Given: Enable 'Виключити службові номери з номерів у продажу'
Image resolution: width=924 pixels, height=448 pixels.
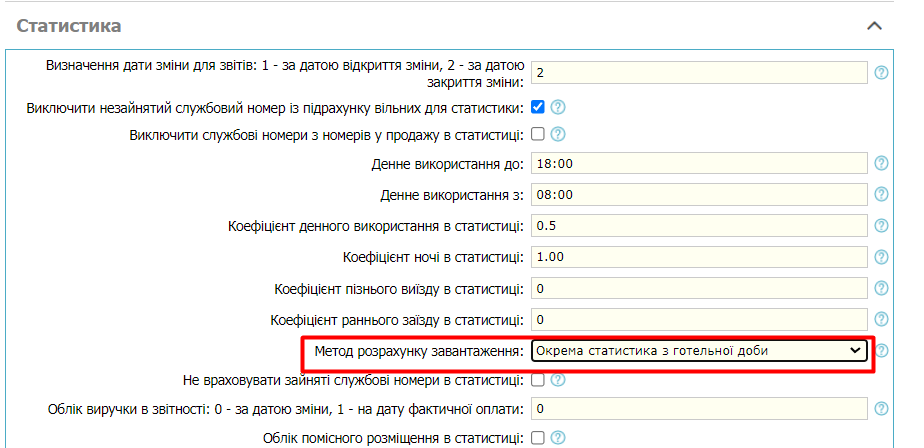Looking at the screenshot, I should (x=538, y=133).
